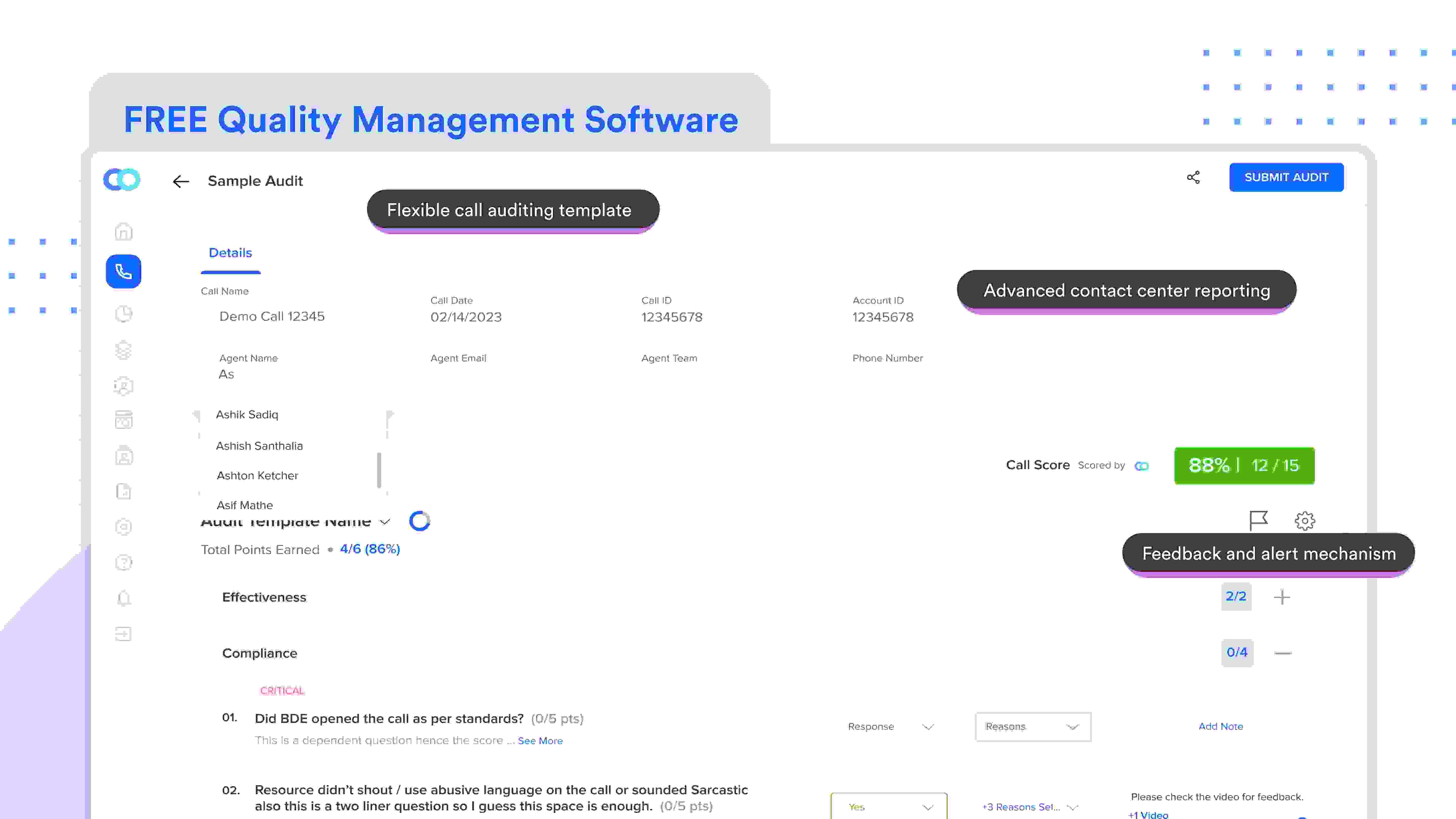Viewport: 1456px width, 819px height.
Task: Expand the Effectiveness section with the plus icon
Action: coord(1282,597)
